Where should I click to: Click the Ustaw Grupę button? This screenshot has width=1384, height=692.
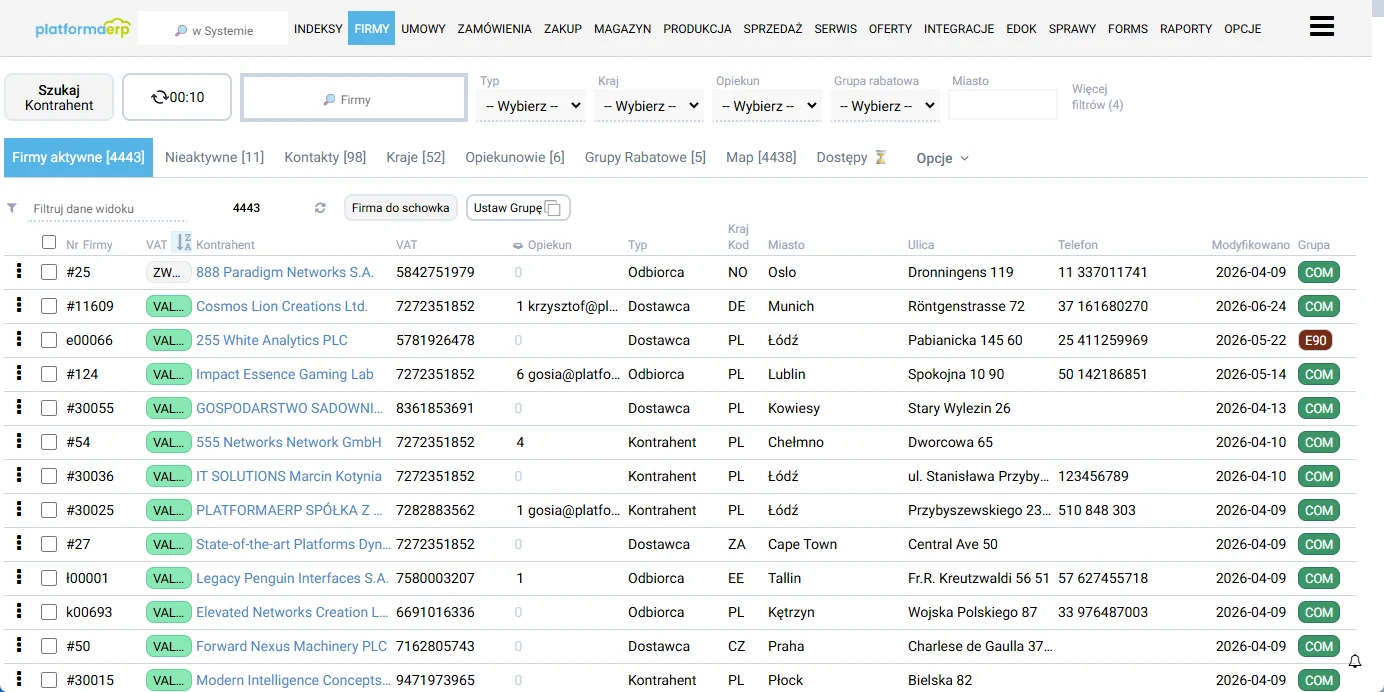[x=518, y=208]
